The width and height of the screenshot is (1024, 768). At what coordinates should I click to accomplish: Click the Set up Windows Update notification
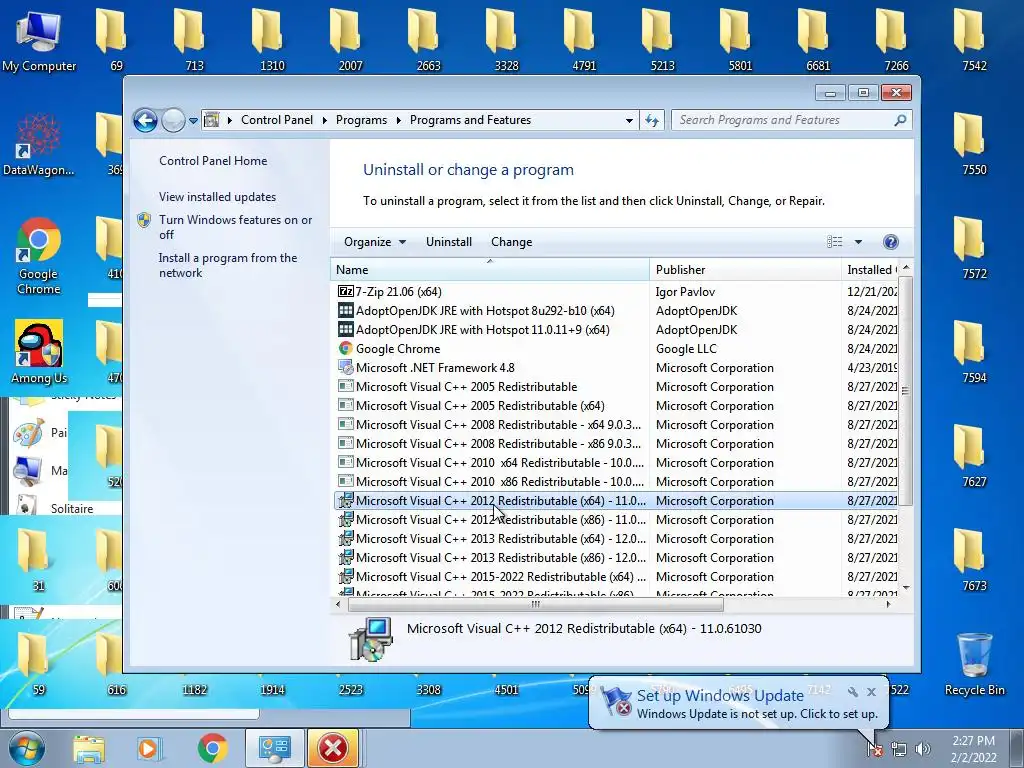coord(738,704)
